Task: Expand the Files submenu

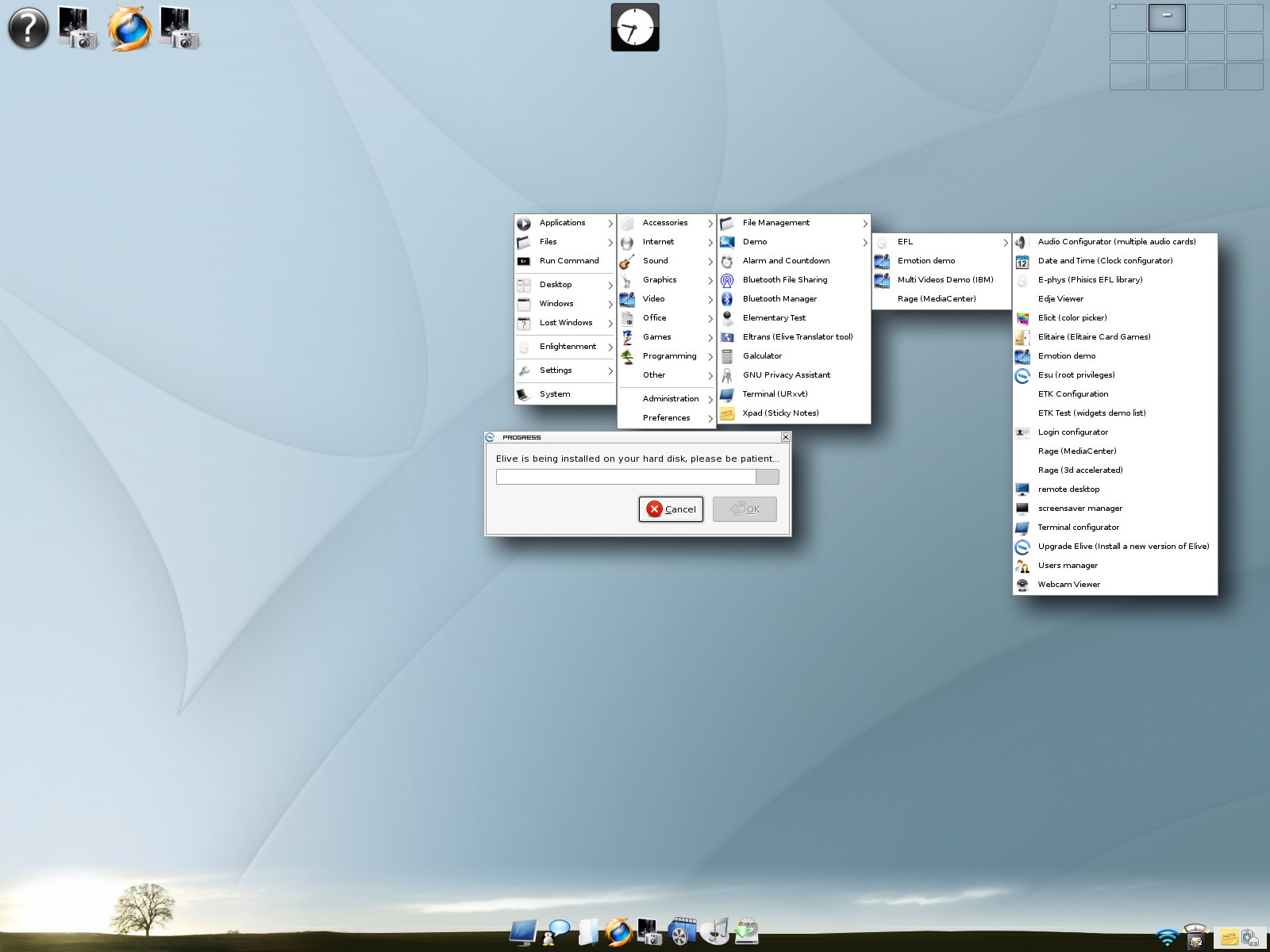Action: (565, 242)
